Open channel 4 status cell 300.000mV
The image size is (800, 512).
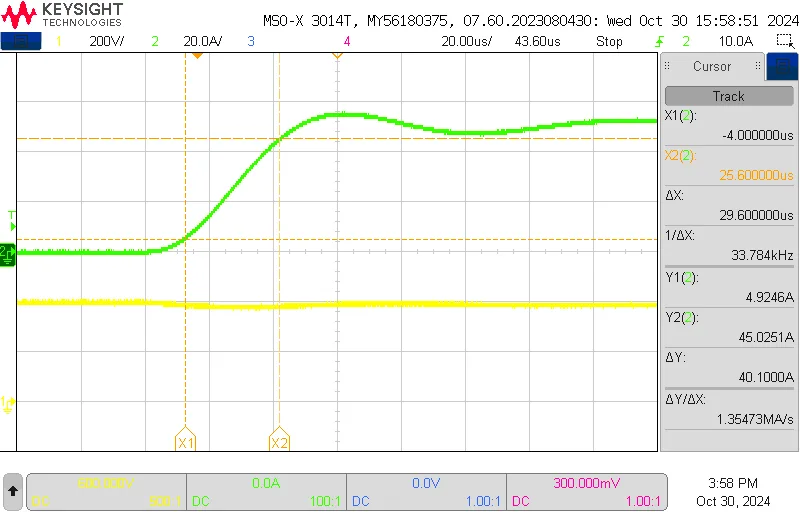[587, 492]
